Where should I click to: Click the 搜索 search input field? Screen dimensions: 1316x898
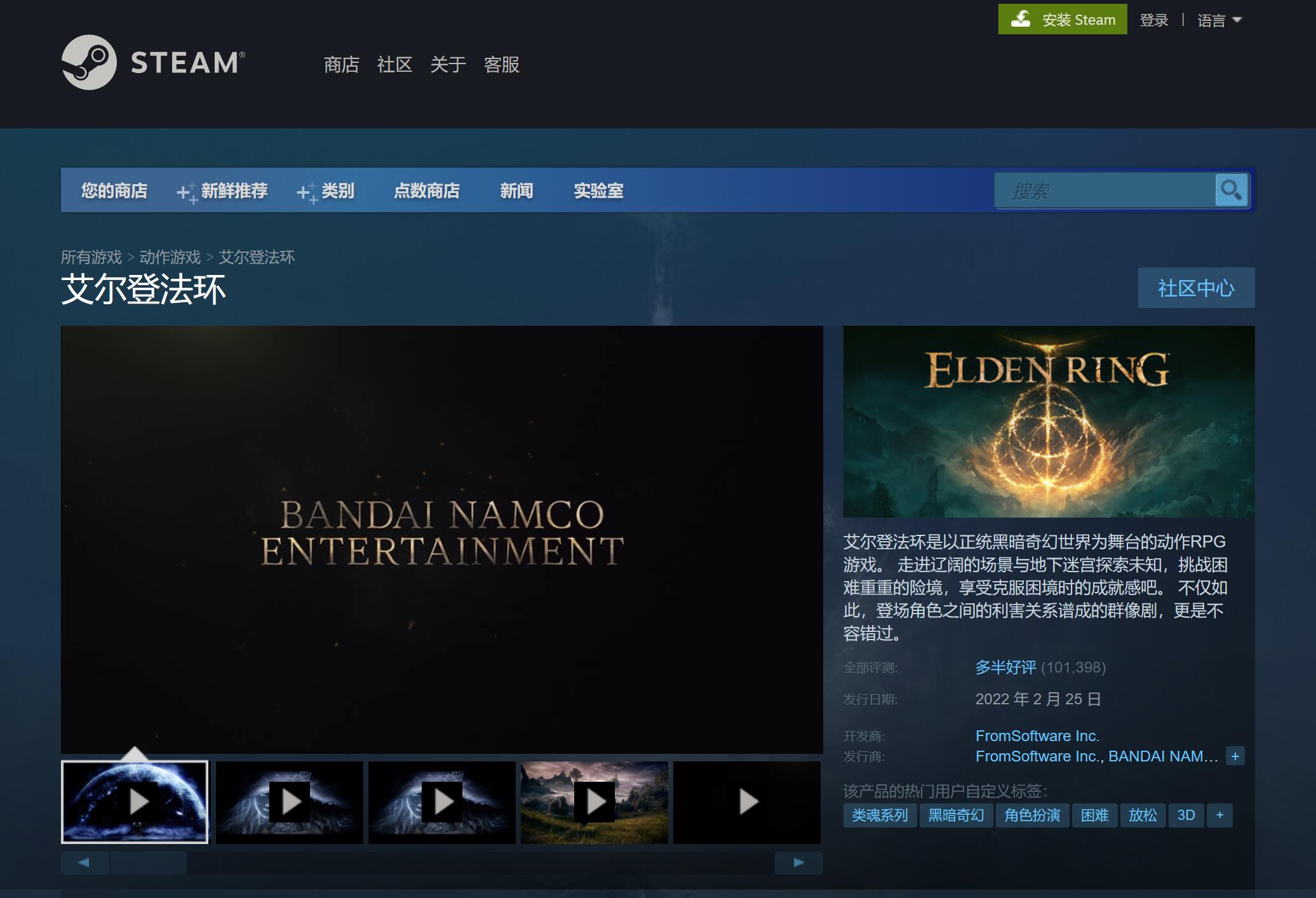(1105, 191)
